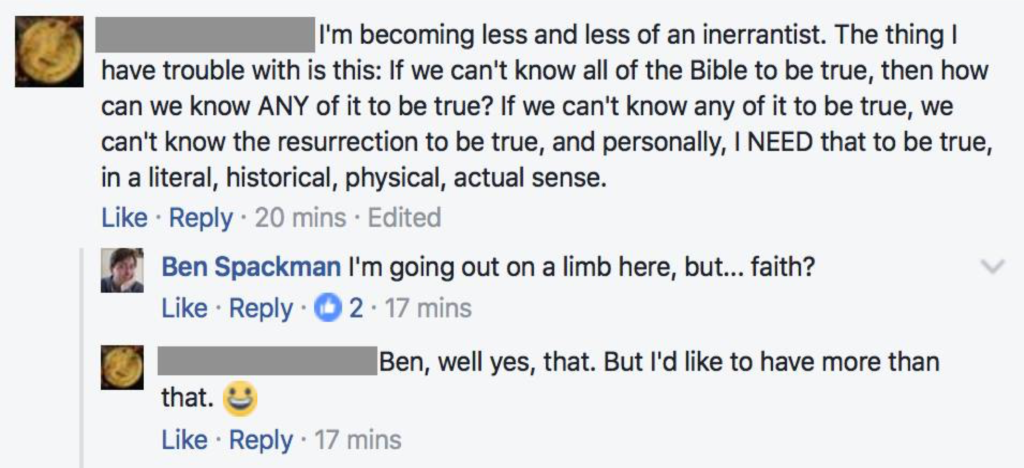The height and width of the screenshot is (468, 1024).
Task: Click the top commenter's coin profile picture
Action: coord(48,52)
